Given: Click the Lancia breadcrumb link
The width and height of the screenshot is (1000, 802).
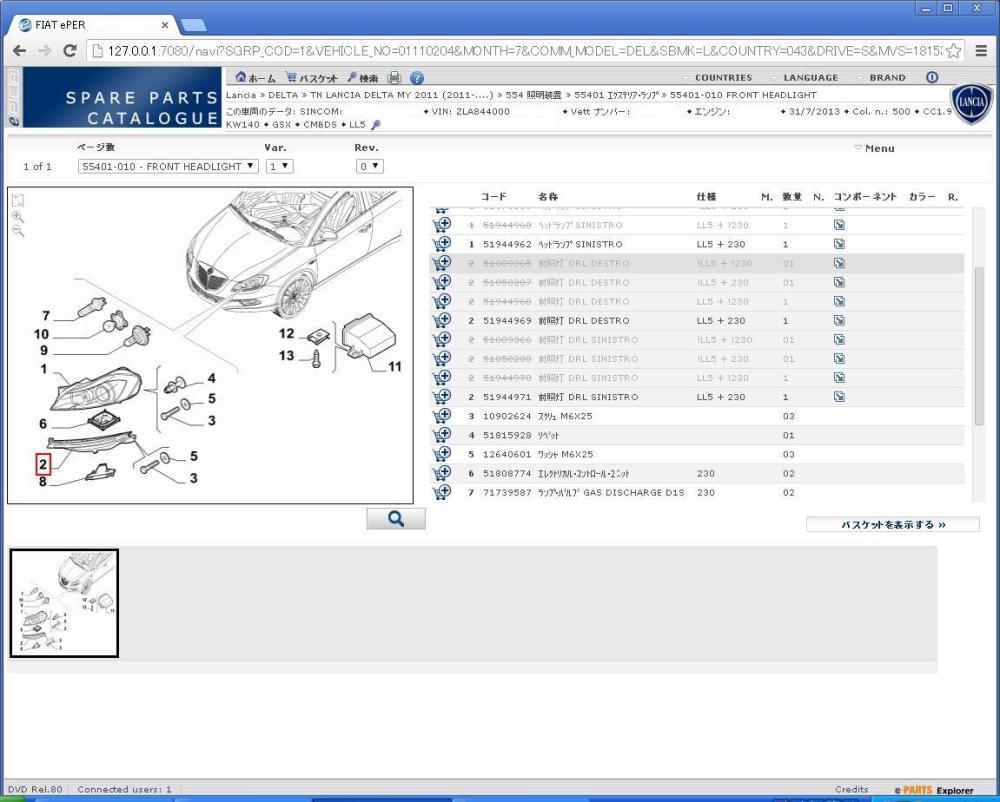Looking at the screenshot, I should pyautogui.click(x=241, y=95).
